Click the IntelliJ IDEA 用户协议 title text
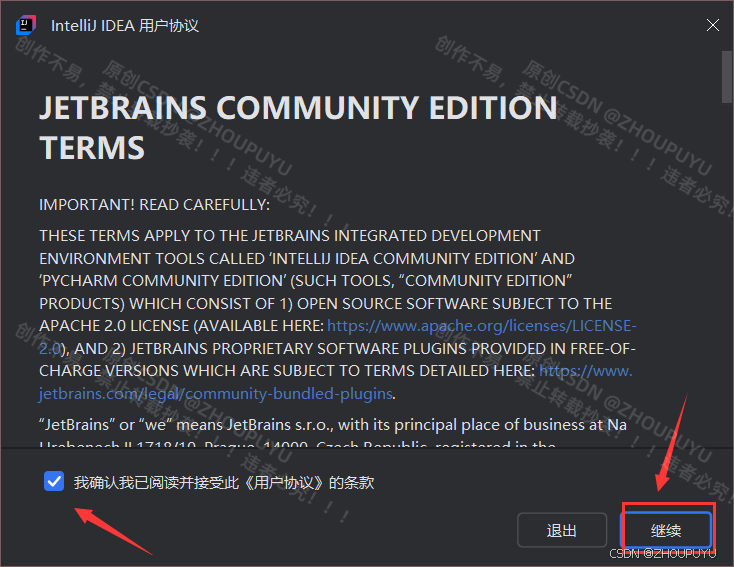This screenshot has width=734, height=567. pyautogui.click(x=125, y=26)
